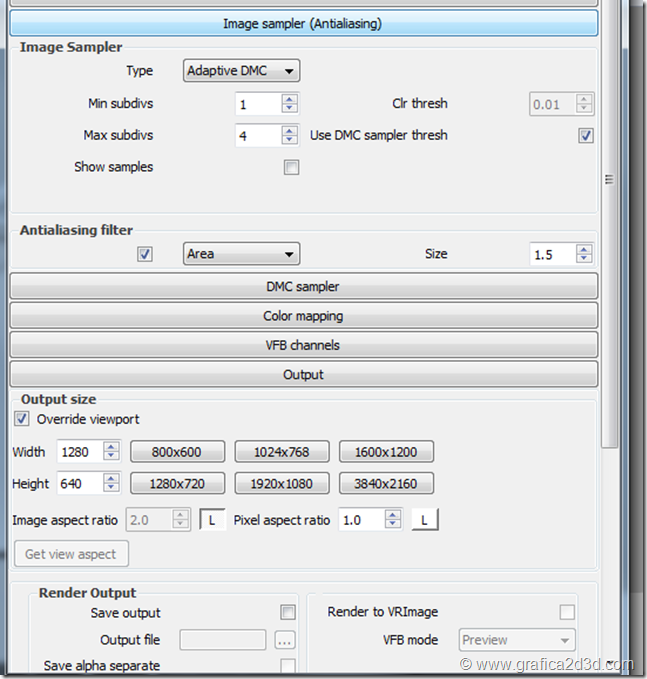Select the 1920x1080 preset button
This screenshot has width=647, height=679.
click(x=283, y=484)
